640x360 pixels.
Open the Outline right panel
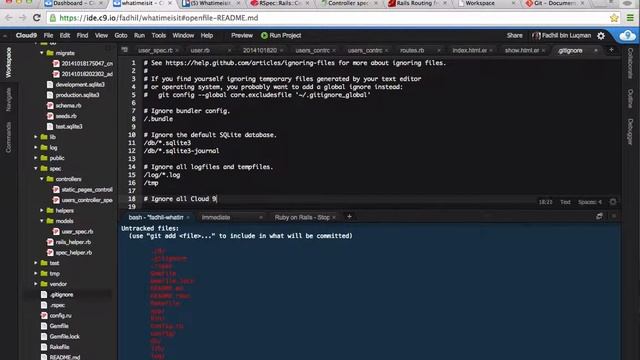pos(630,98)
